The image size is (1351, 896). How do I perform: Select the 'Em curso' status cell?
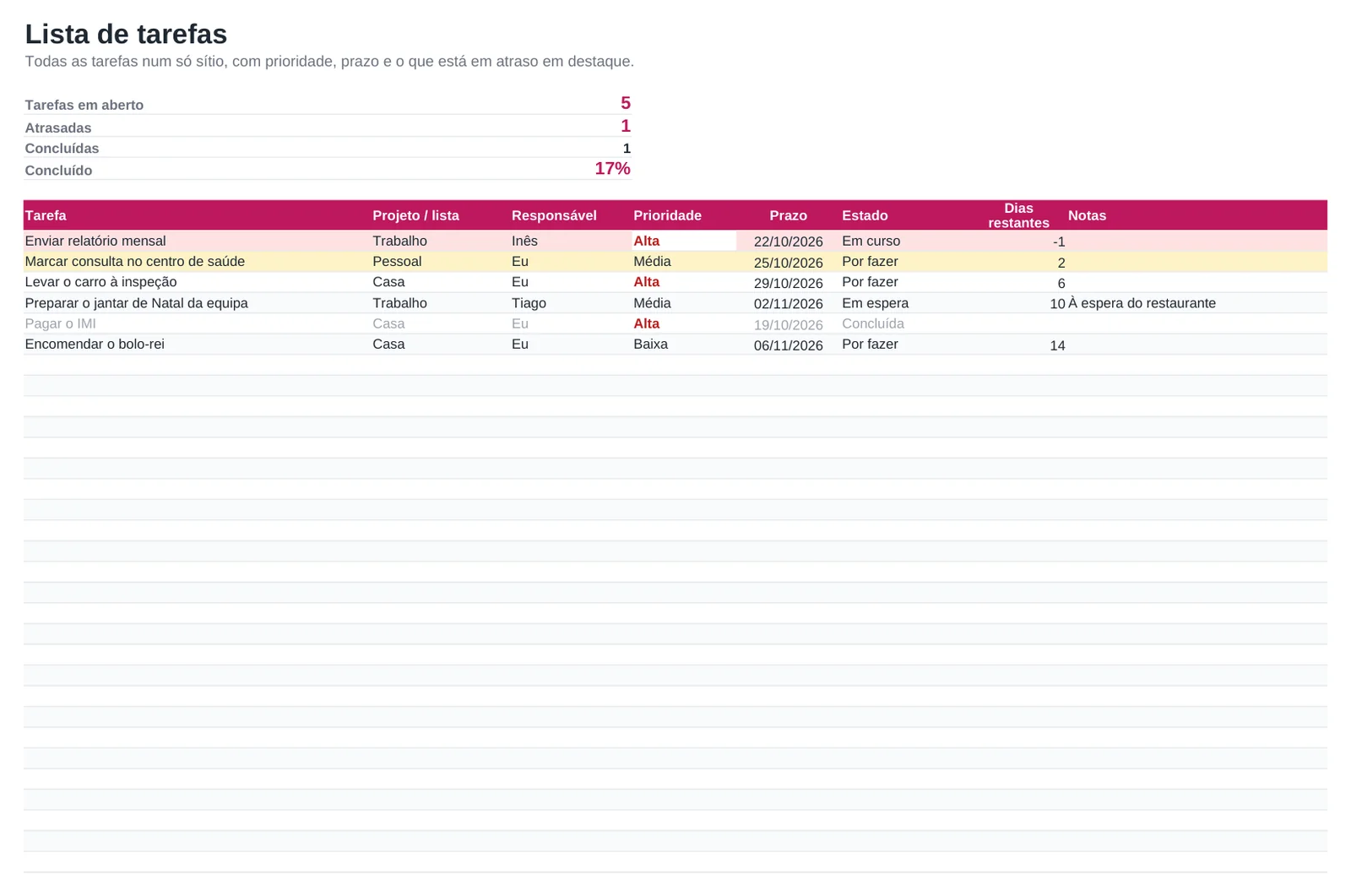pyautogui.click(x=871, y=241)
